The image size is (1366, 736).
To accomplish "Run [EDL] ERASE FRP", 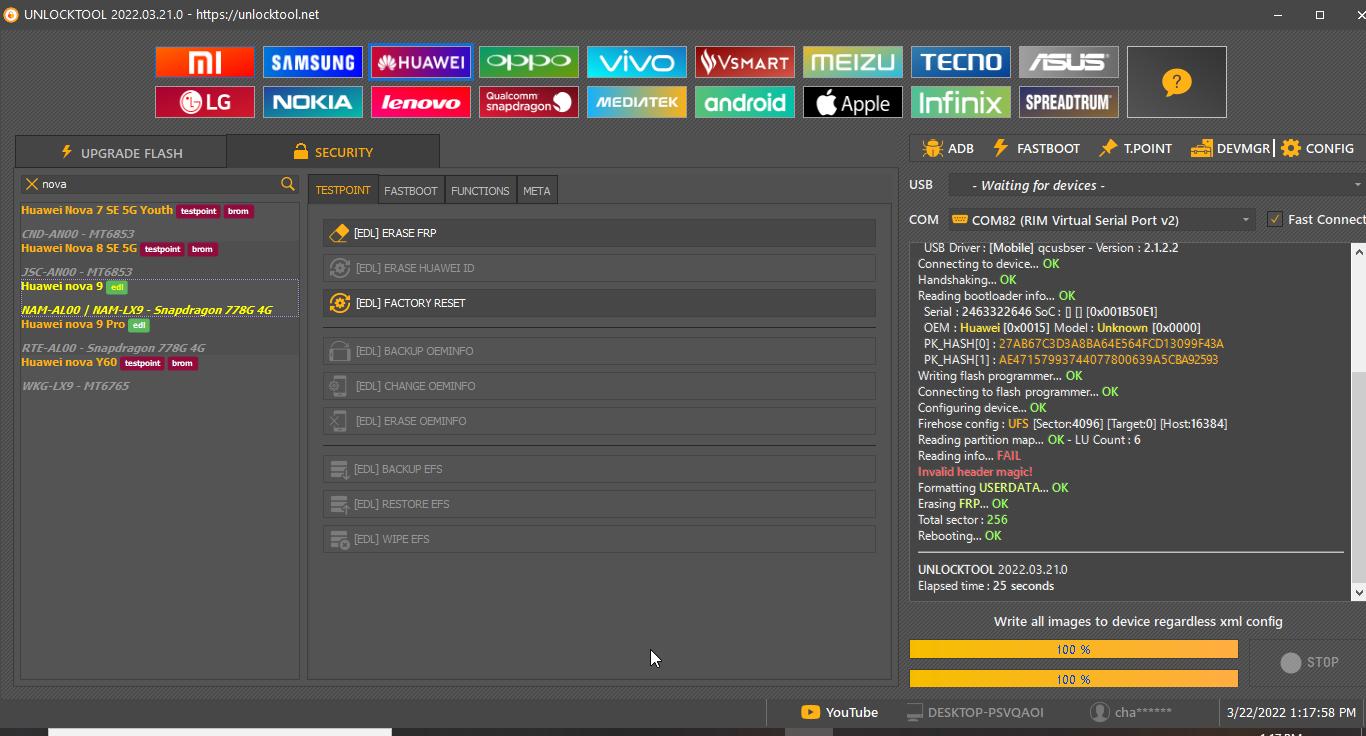I will (x=599, y=233).
